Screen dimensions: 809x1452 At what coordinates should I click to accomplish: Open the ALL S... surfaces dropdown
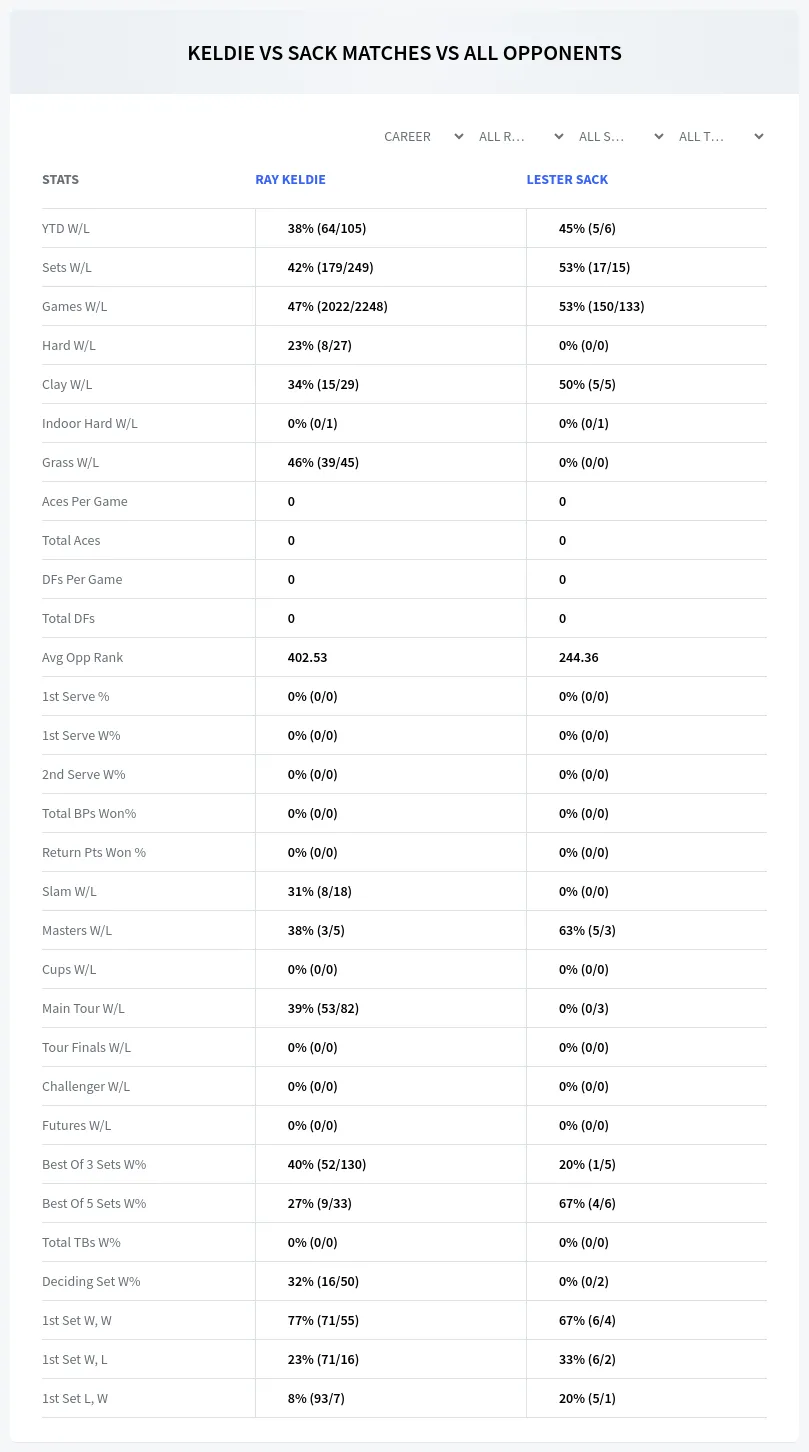620,136
